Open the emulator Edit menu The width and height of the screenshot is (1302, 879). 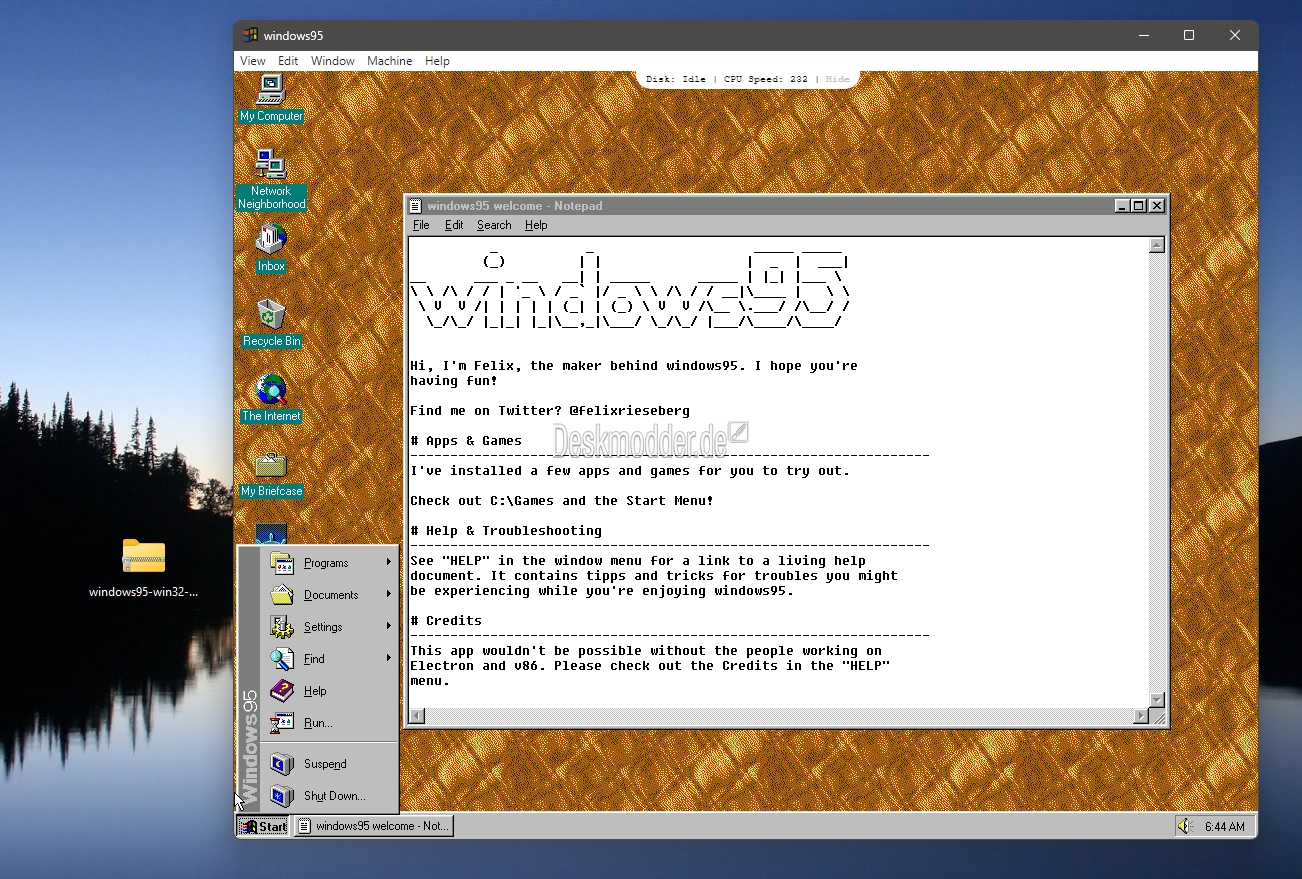pos(288,61)
